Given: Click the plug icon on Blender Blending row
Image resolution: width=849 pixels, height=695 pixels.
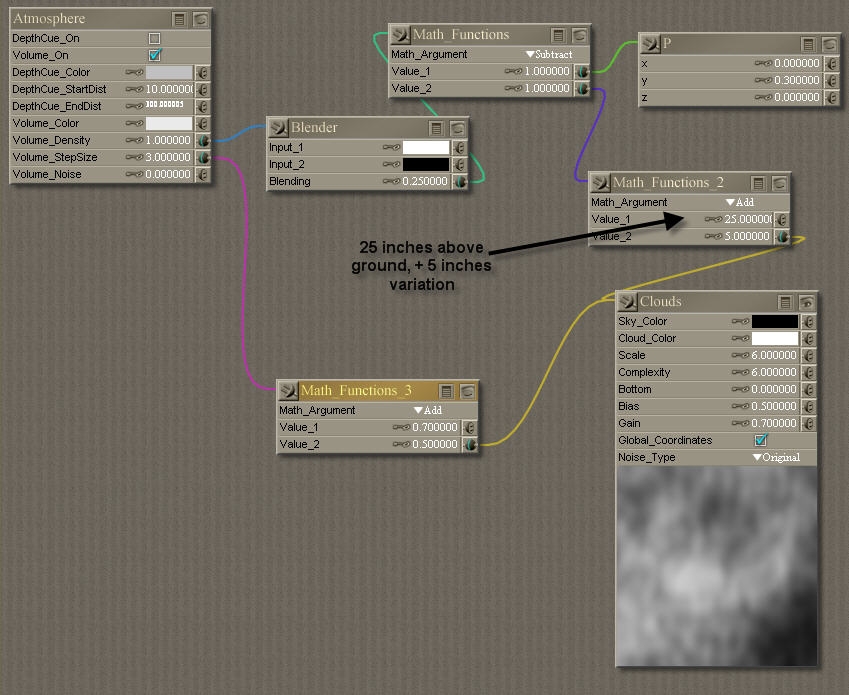Looking at the screenshot, I should 459,181.
